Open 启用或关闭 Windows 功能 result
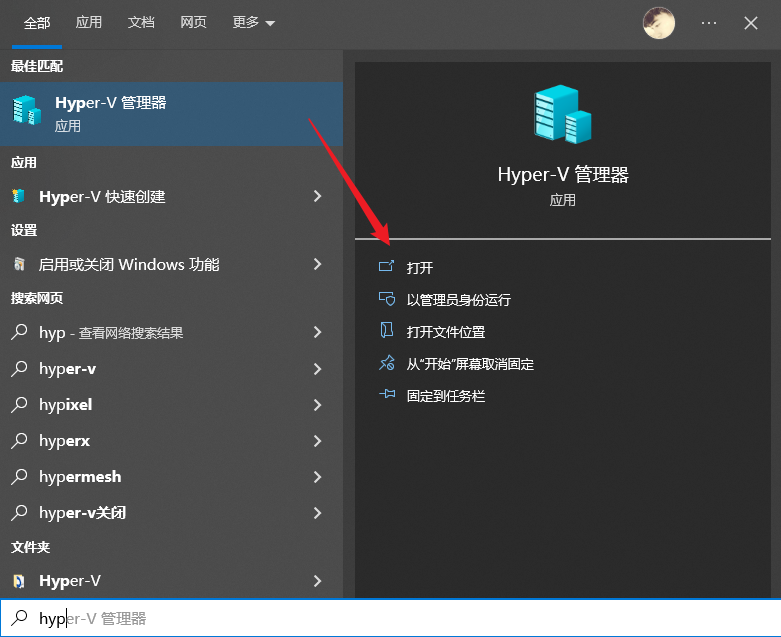781x637 pixels. pos(171,264)
